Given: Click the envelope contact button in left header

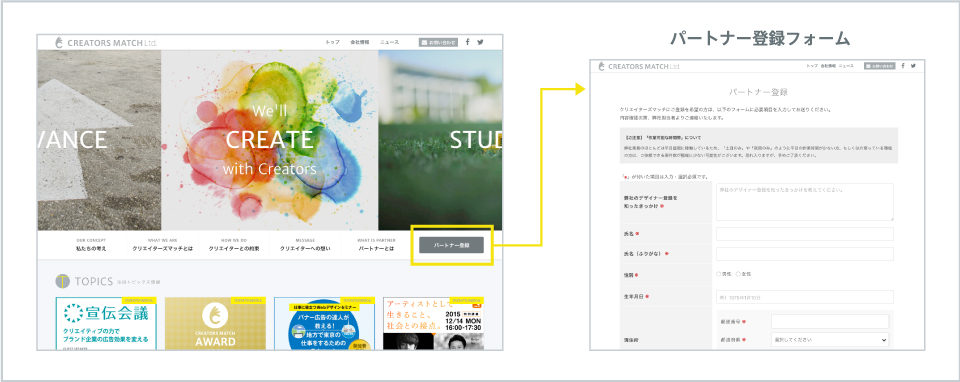Looking at the screenshot, I should tap(438, 42).
